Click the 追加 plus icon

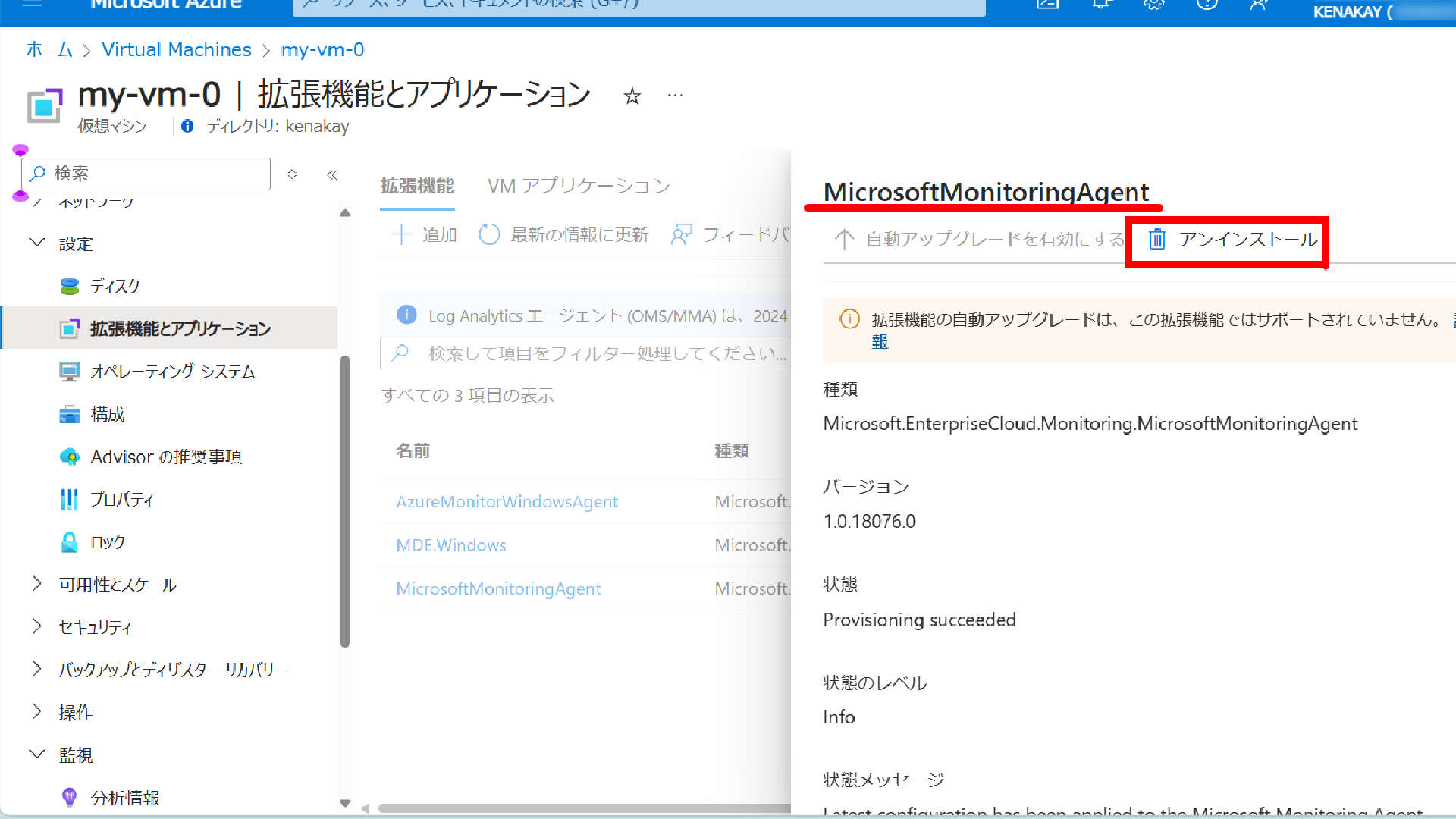400,235
